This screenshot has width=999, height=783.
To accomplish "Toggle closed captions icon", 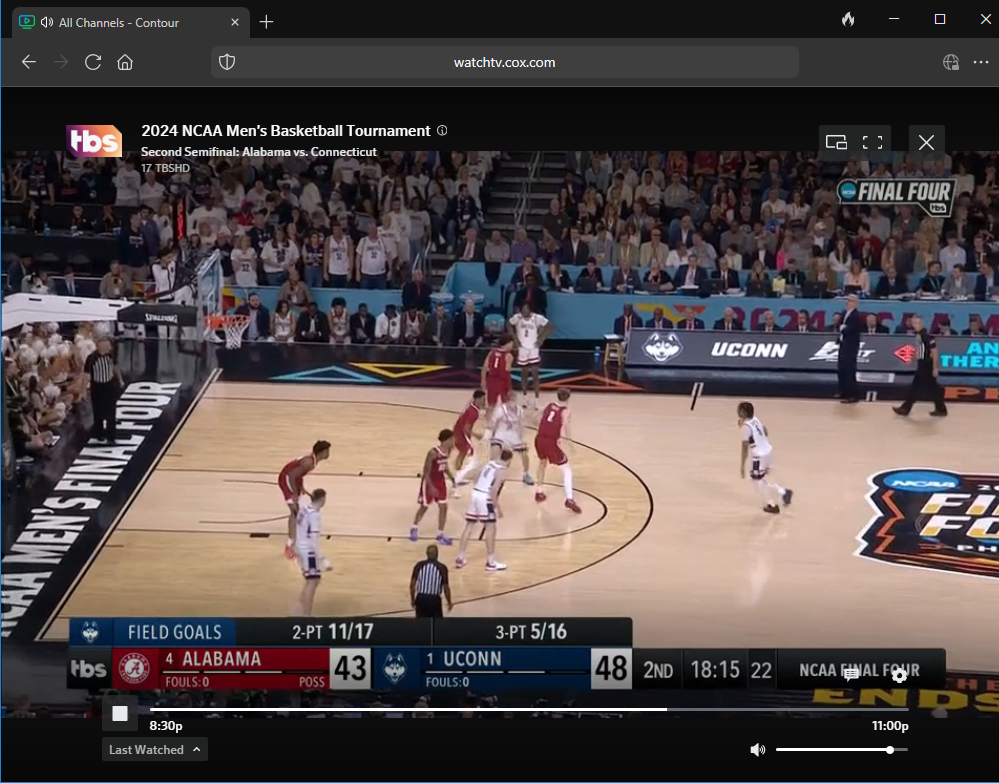I will (851, 675).
